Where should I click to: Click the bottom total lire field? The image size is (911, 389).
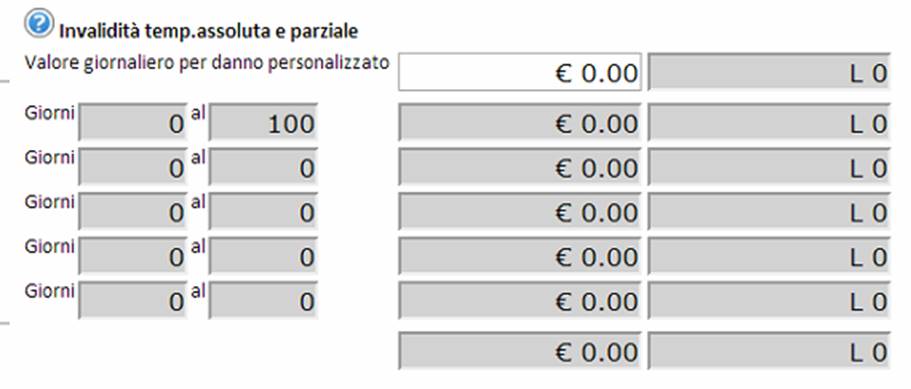pyautogui.click(x=769, y=351)
